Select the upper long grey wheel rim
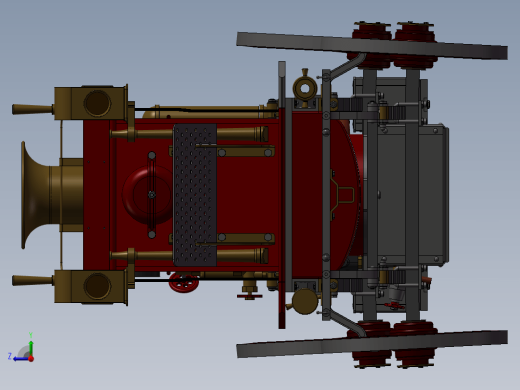Screen dimensions: 520x390 coord(372,46)
